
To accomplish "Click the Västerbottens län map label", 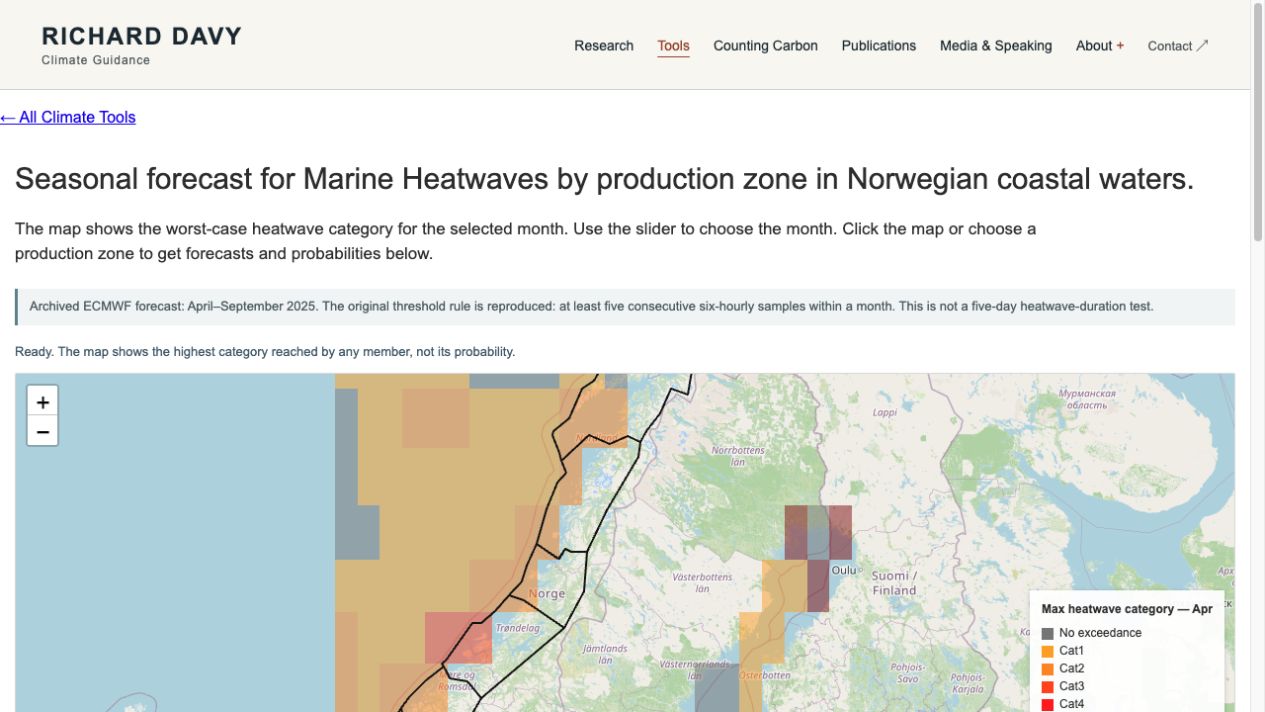I will (x=702, y=583).
